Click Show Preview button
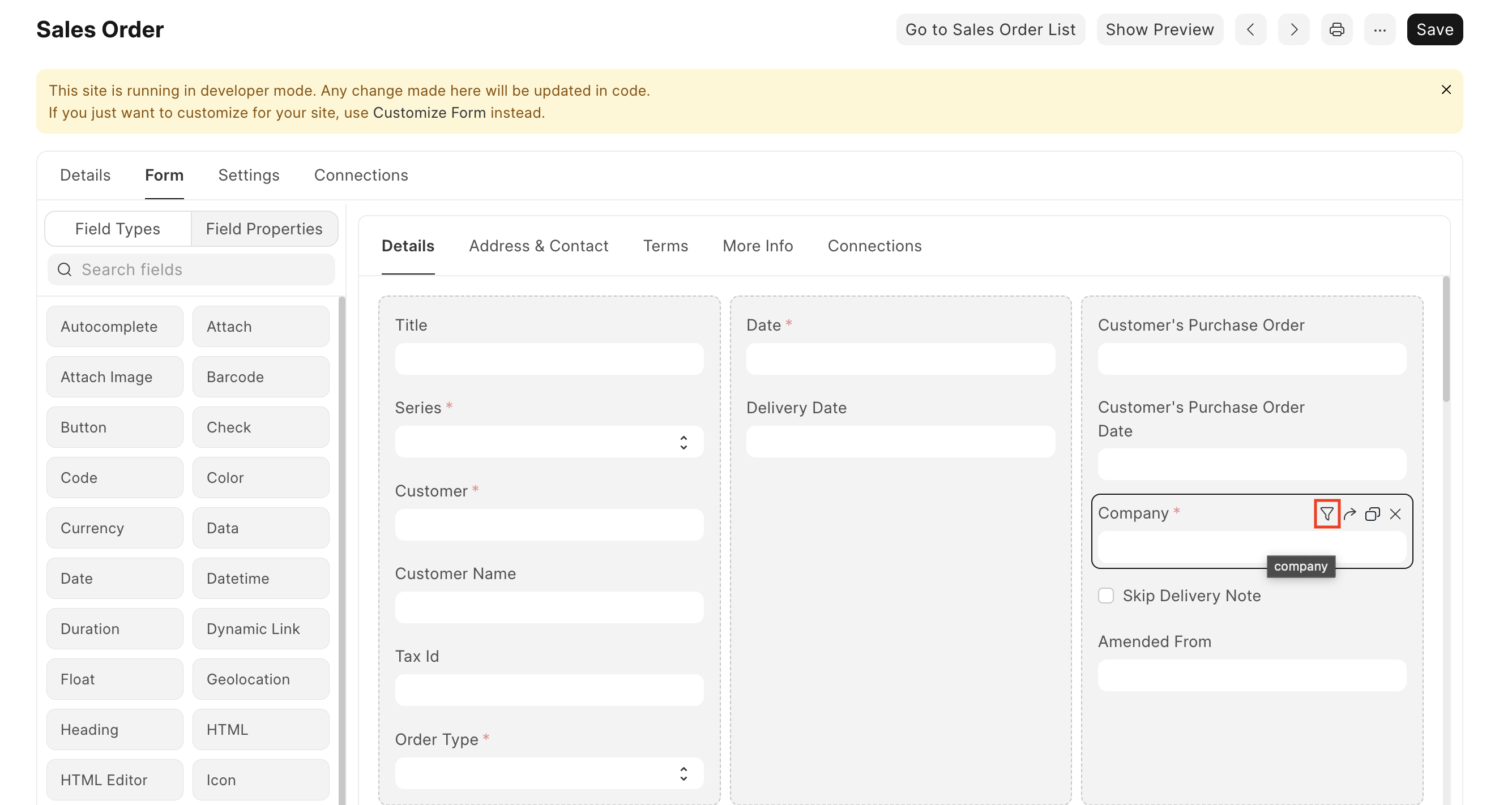This screenshot has width=1512, height=805. pos(1159,29)
